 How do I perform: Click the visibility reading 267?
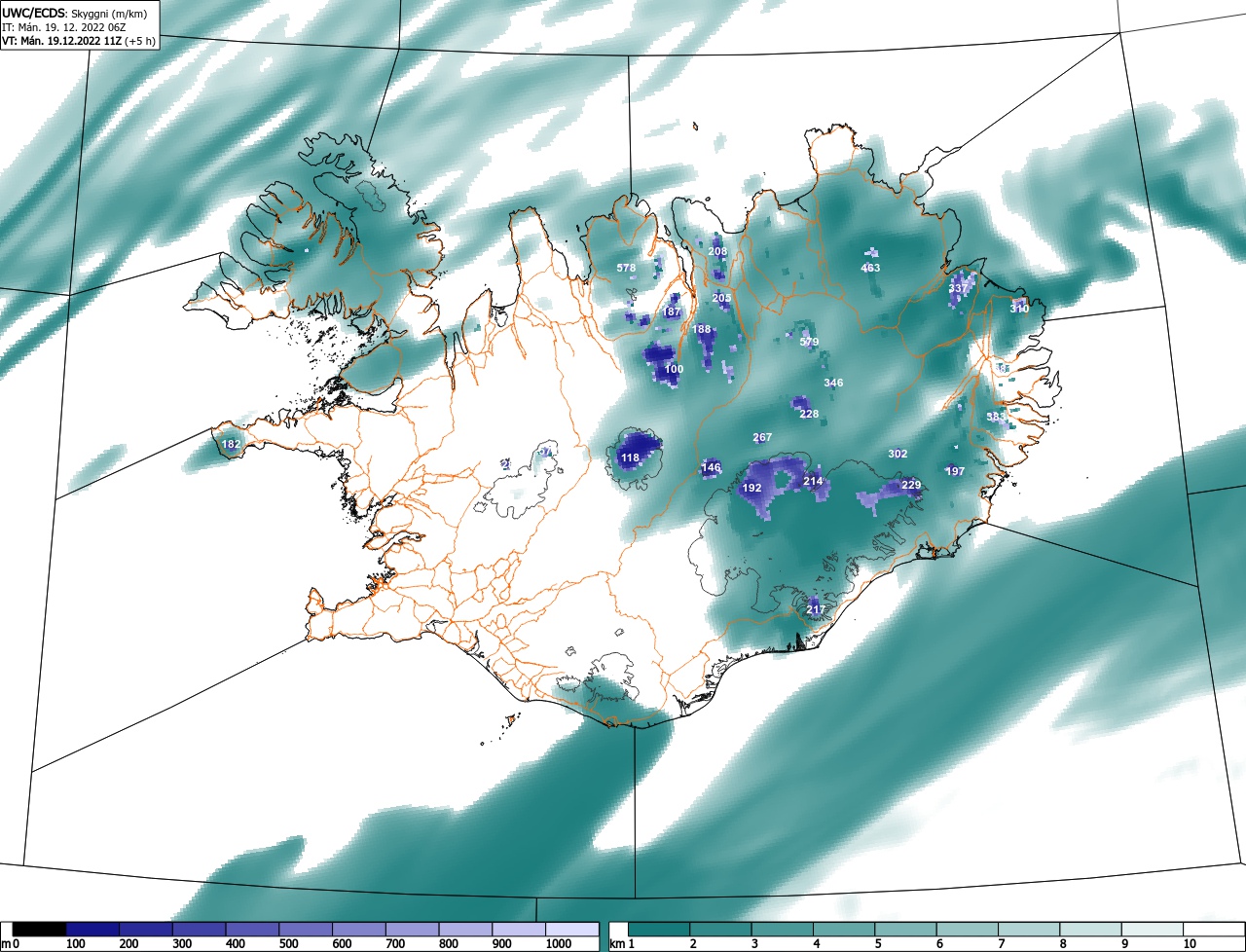pos(762,438)
